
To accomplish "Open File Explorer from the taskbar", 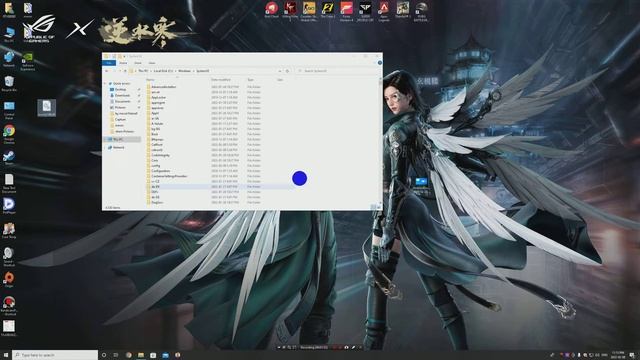I will click(x=141, y=355).
